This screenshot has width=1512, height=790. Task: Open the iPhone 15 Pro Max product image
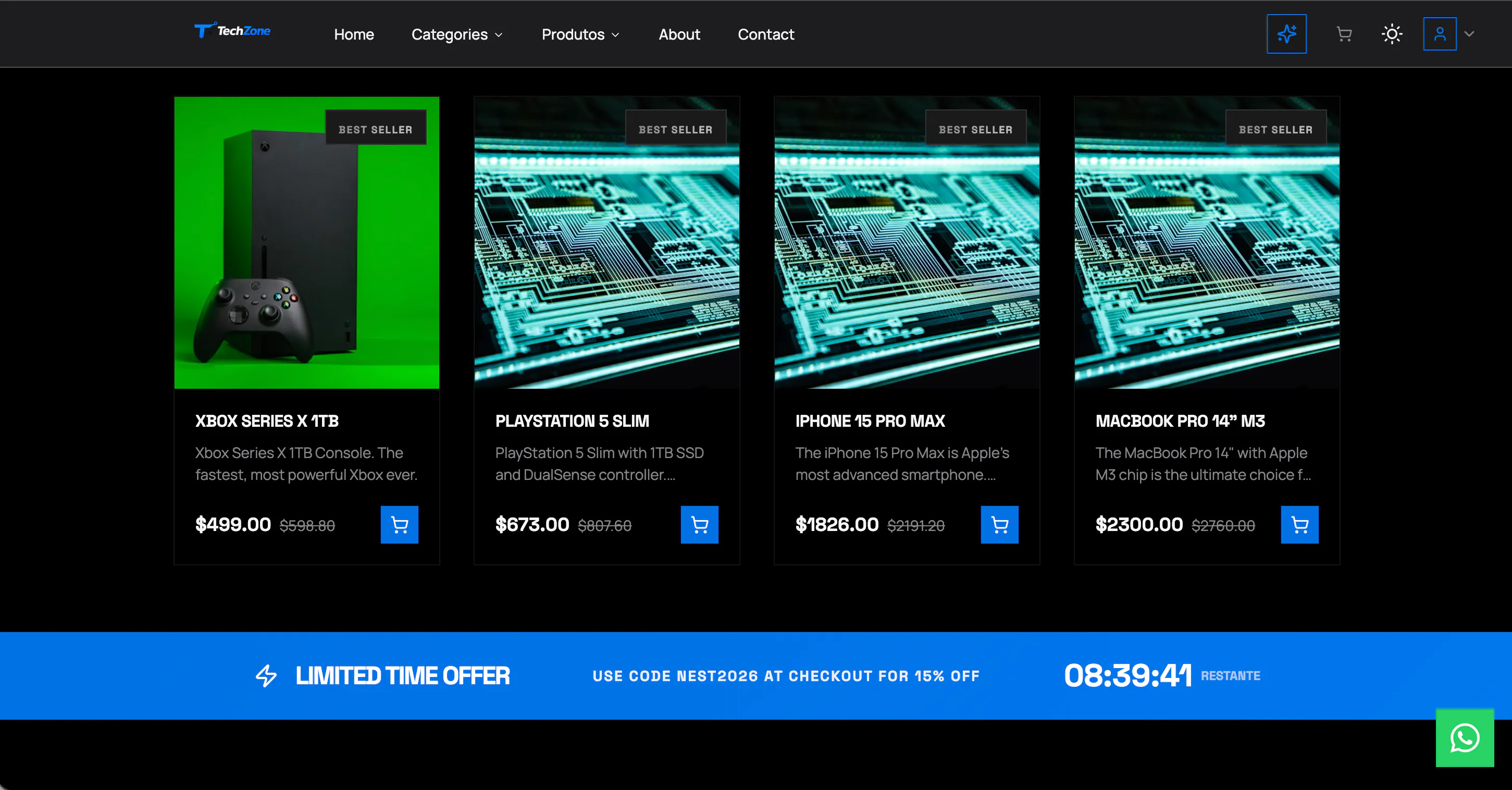pos(907,242)
